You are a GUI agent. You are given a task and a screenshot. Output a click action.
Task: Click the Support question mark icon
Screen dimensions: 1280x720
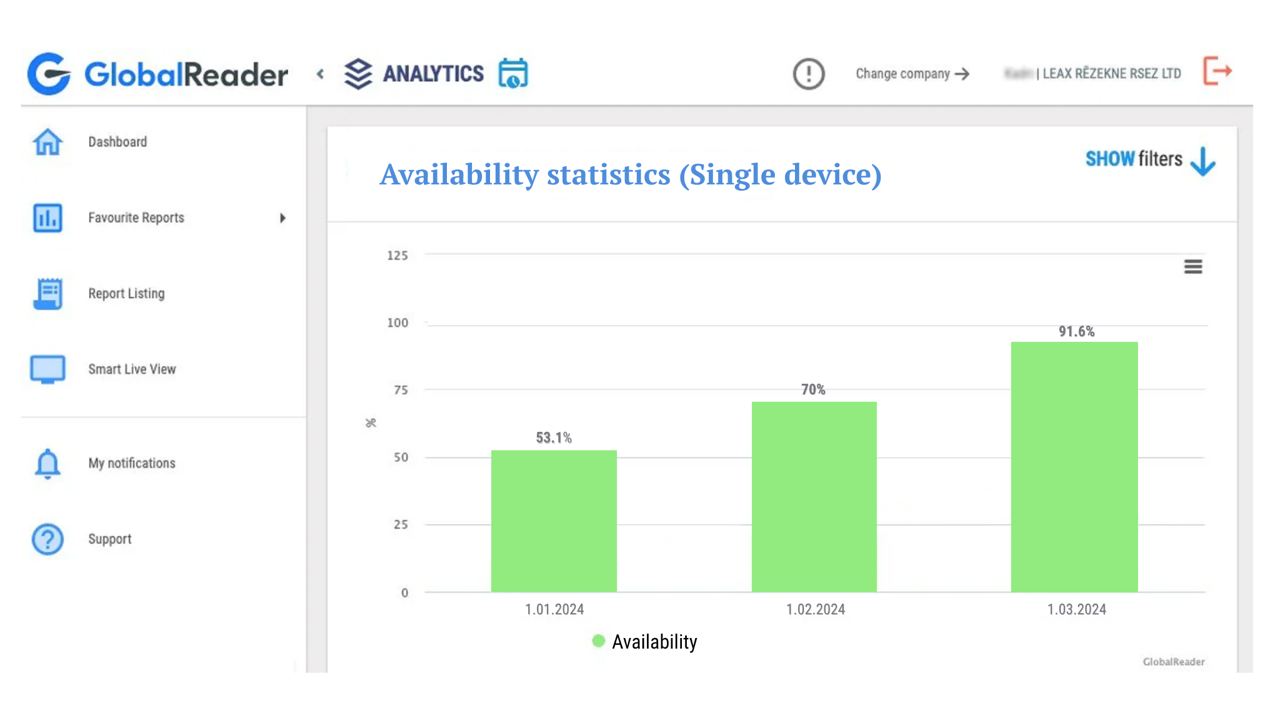point(47,539)
